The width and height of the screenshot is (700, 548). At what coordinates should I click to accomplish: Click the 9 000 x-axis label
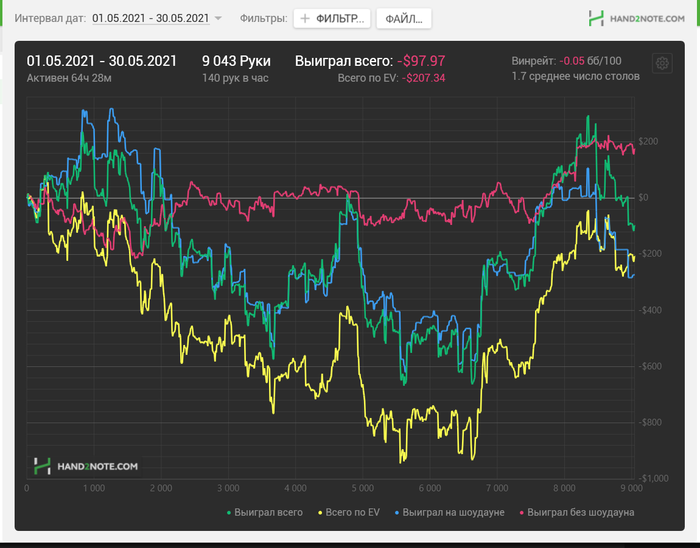point(631,488)
